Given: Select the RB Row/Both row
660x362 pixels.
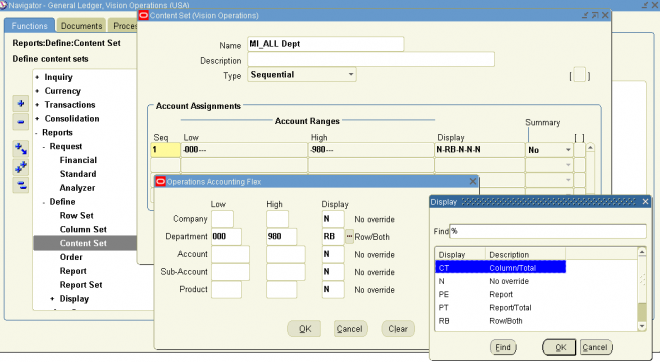Looking at the screenshot, I should pos(500,321).
